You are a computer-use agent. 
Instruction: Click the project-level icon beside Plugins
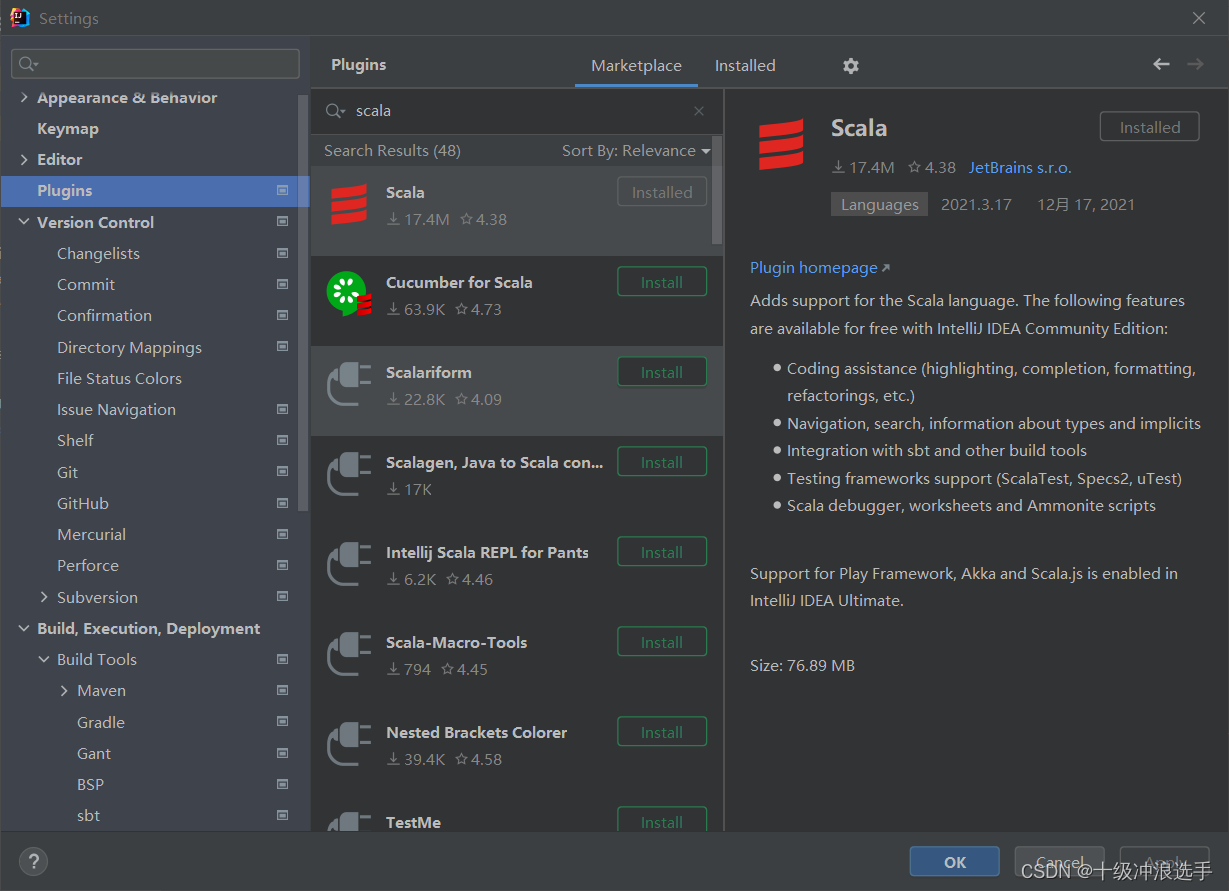click(283, 191)
